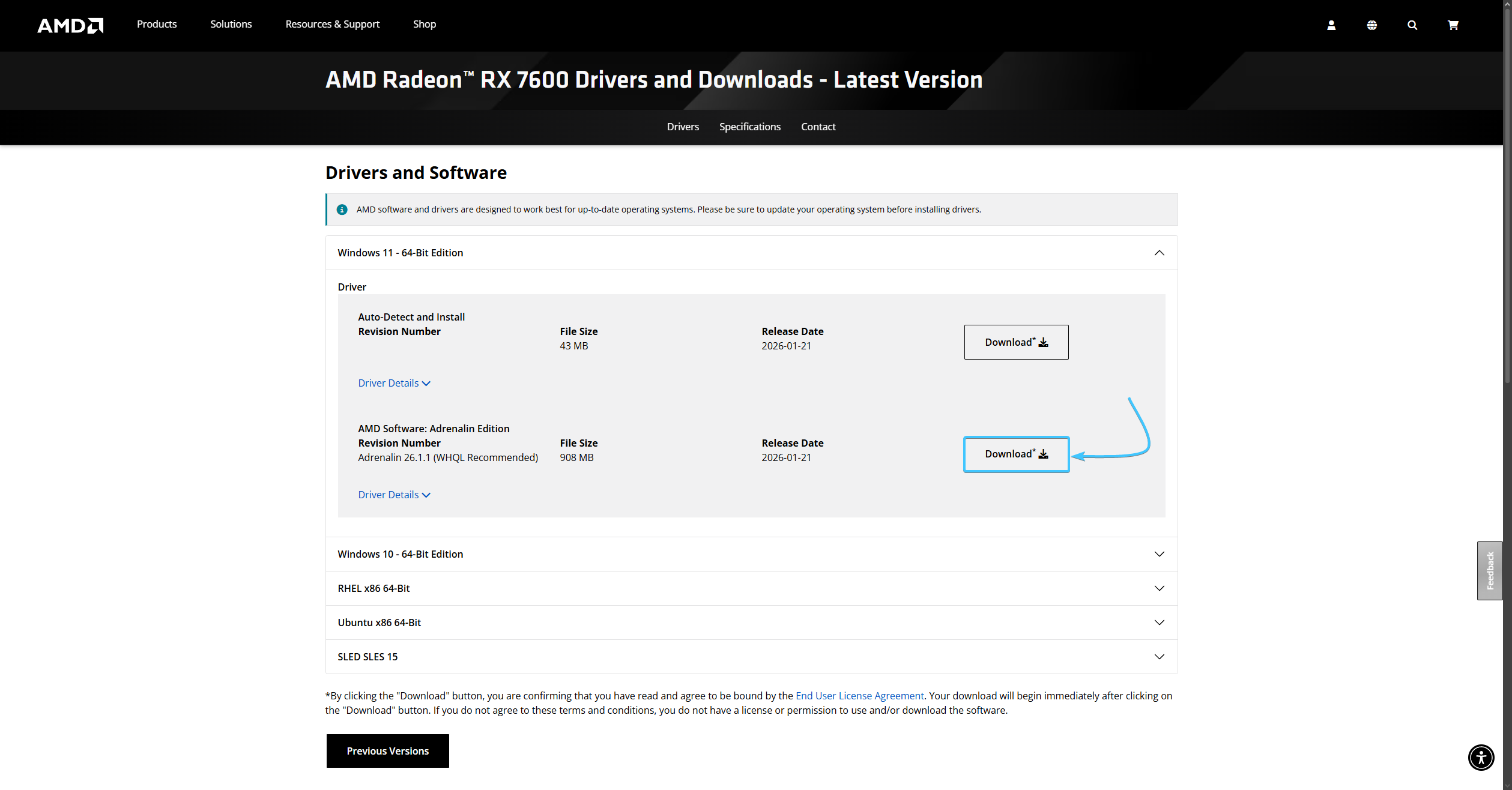The height and width of the screenshot is (790, 1512).
Task: Click the accessibility icon button
Action: [1480, 757]
